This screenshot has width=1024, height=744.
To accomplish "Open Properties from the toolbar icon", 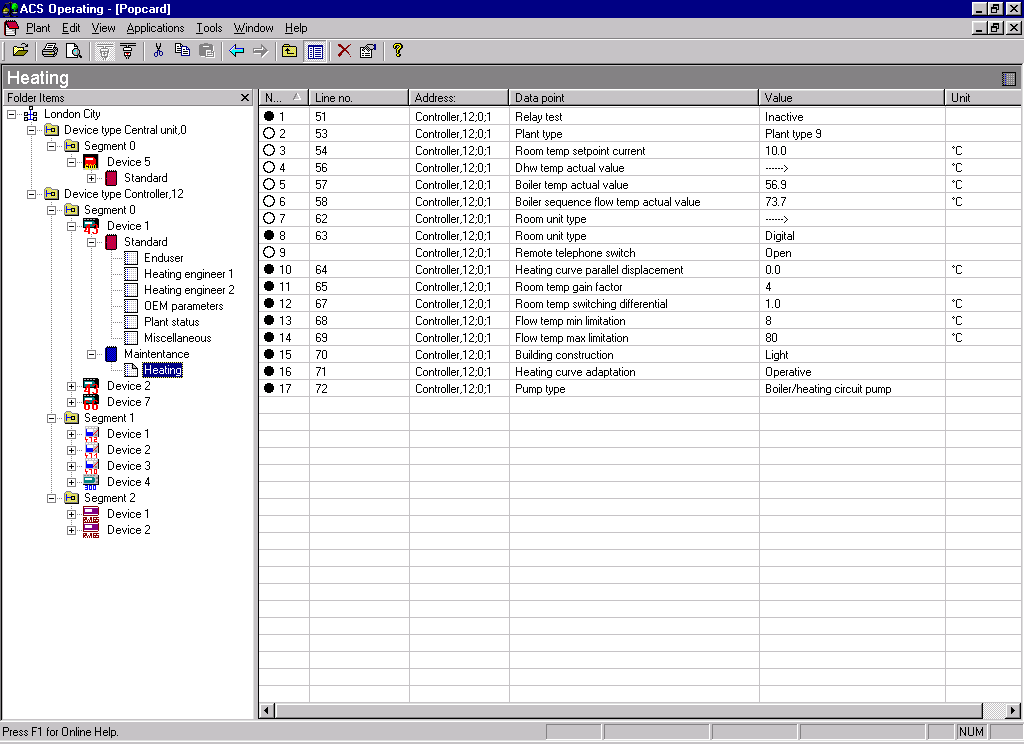I will (368, 51).
